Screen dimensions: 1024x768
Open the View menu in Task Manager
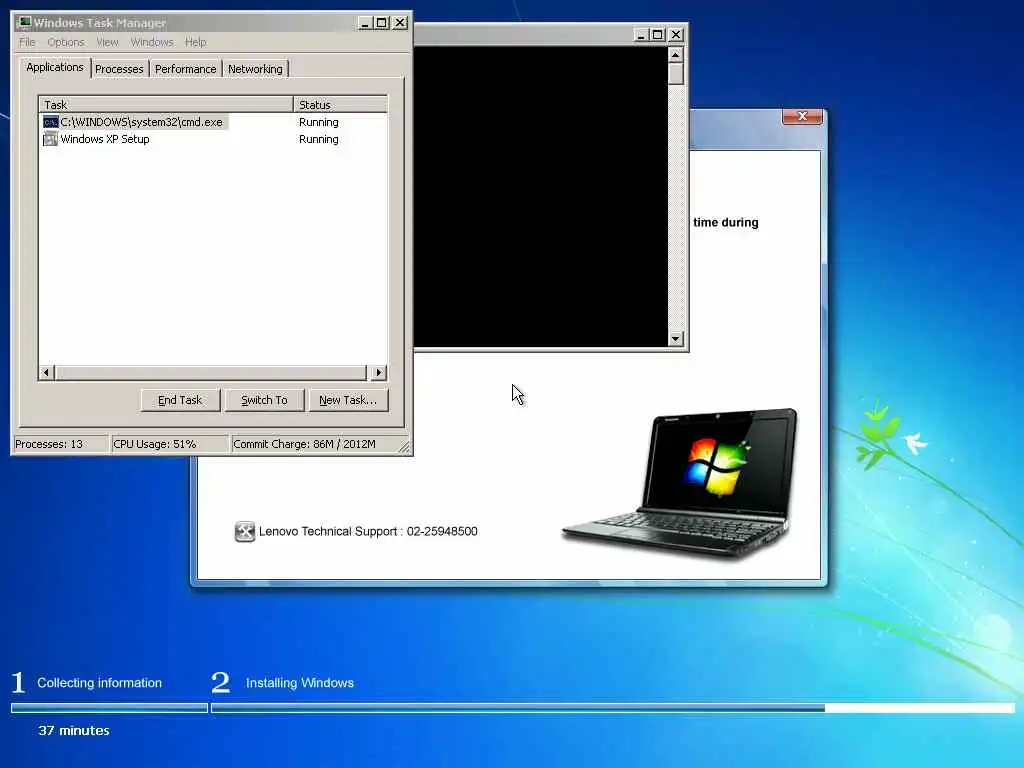click(107, 42)
